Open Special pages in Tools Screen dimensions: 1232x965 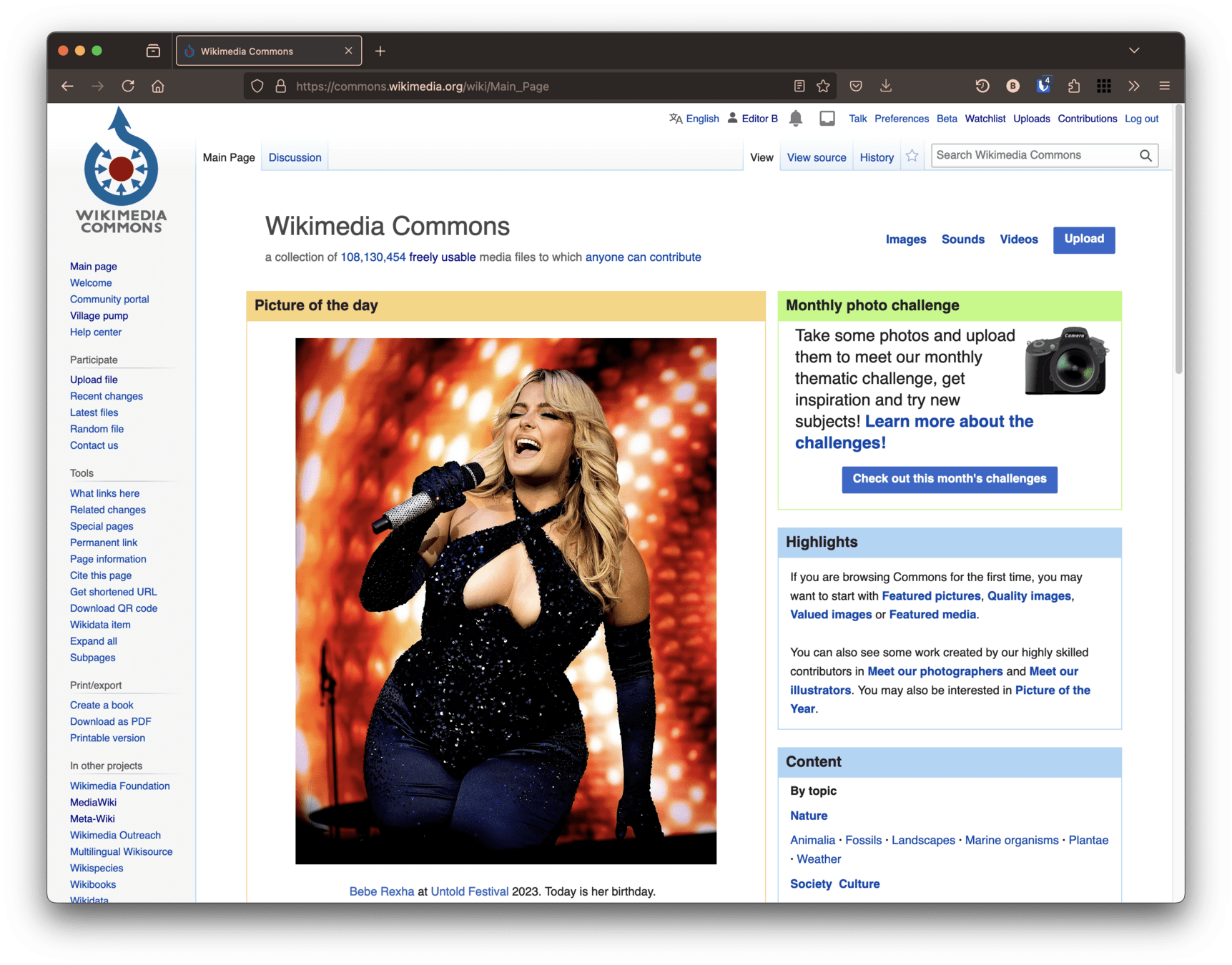coord(102,526)
